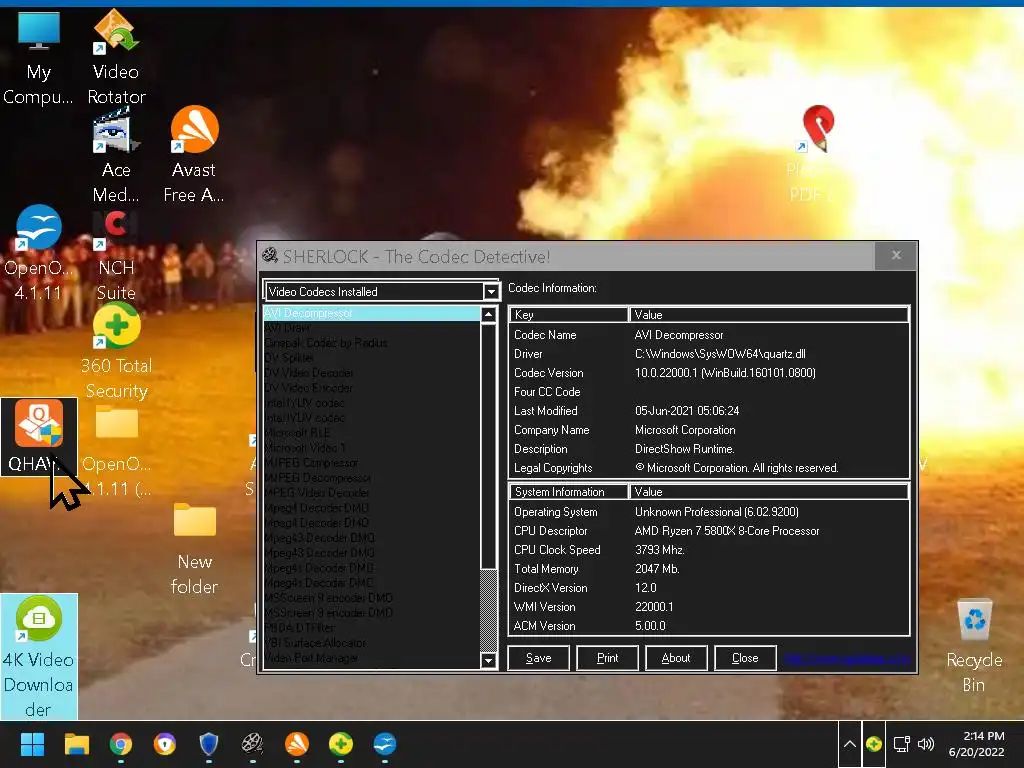This screenshot has height=768, width=1024.
Task: Open the network tray icon
Action: (902, 744)
